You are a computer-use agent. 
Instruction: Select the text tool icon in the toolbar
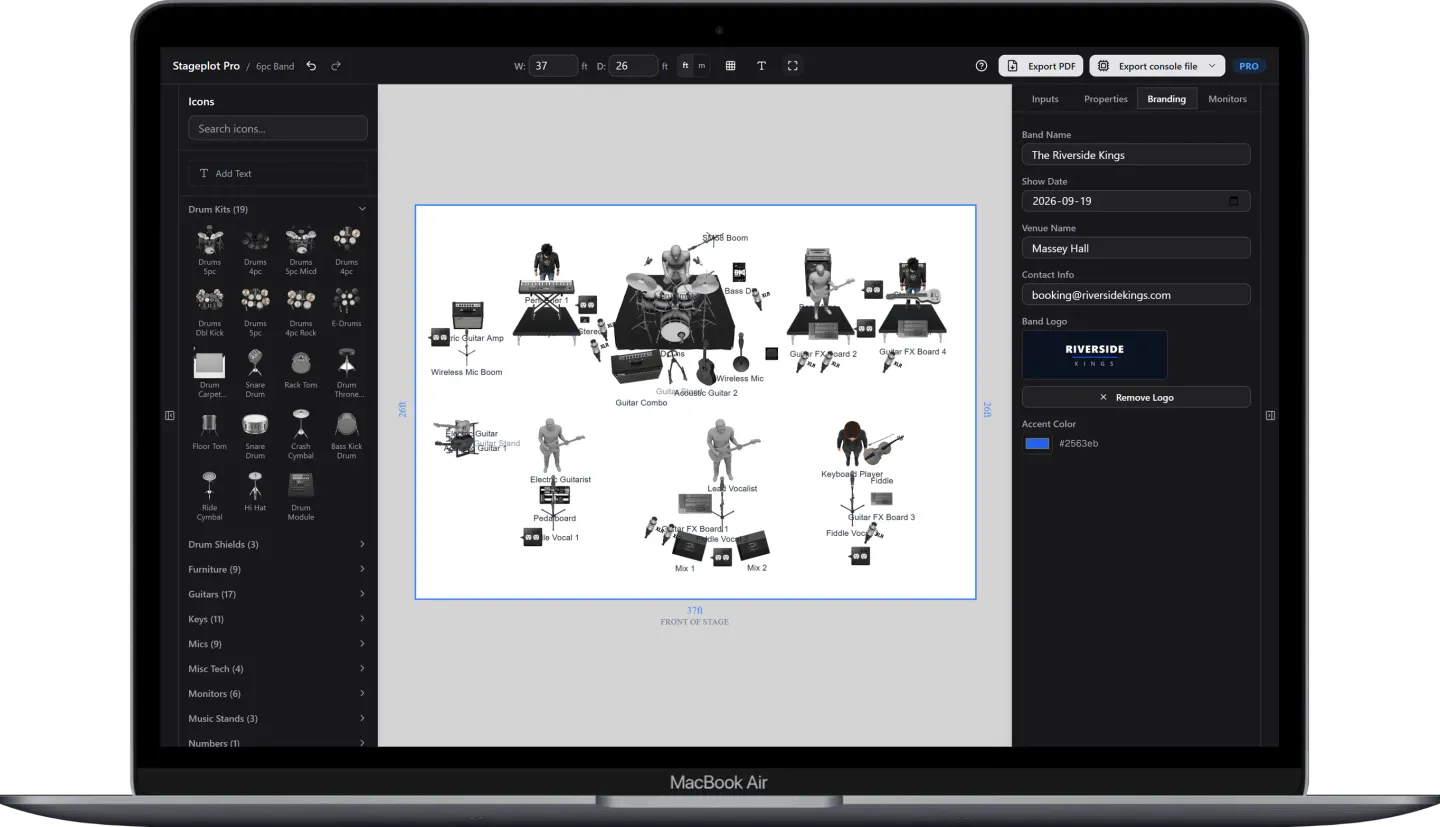pos(761,66)
